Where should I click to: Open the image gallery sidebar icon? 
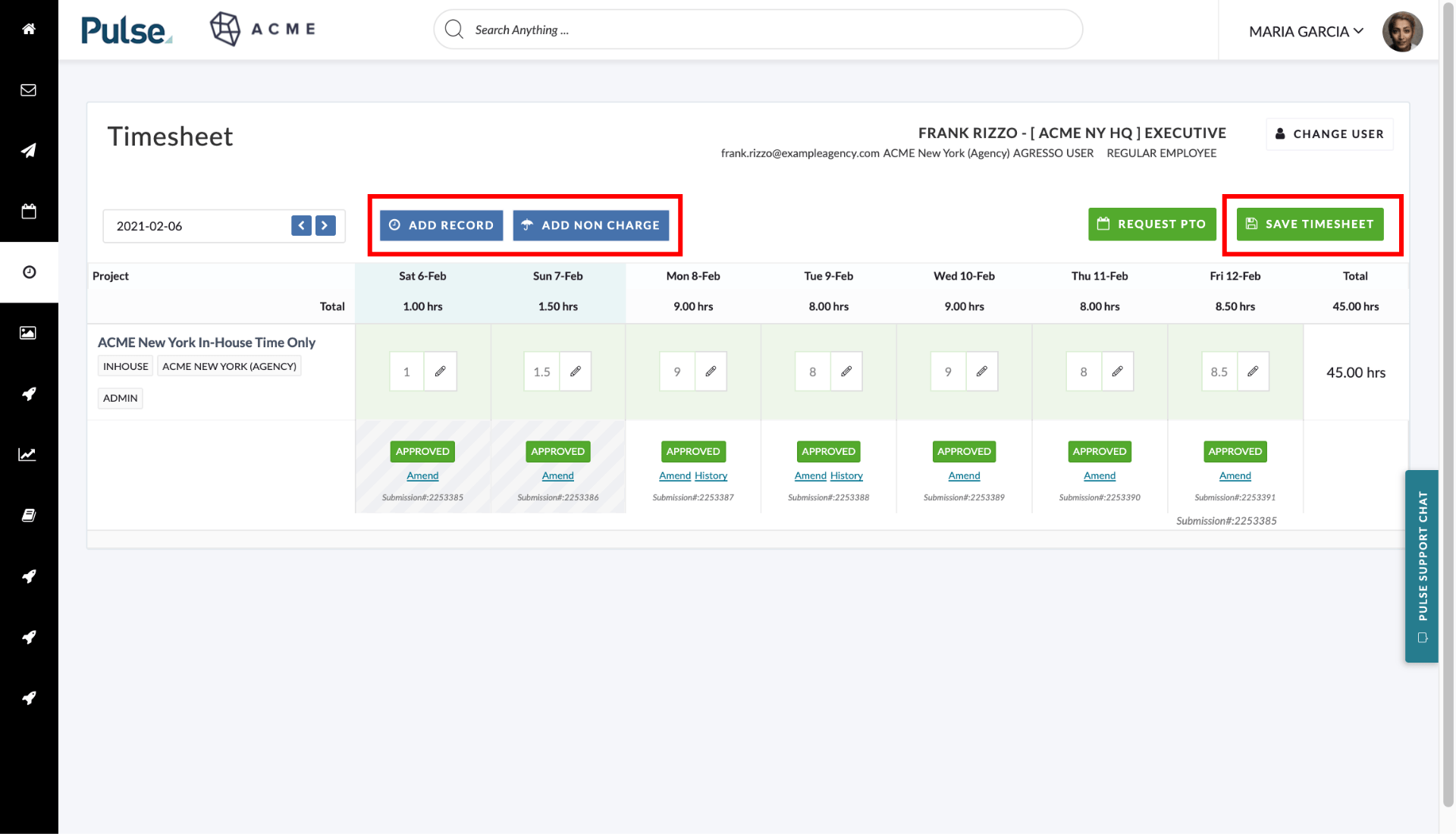coord(29,333)
